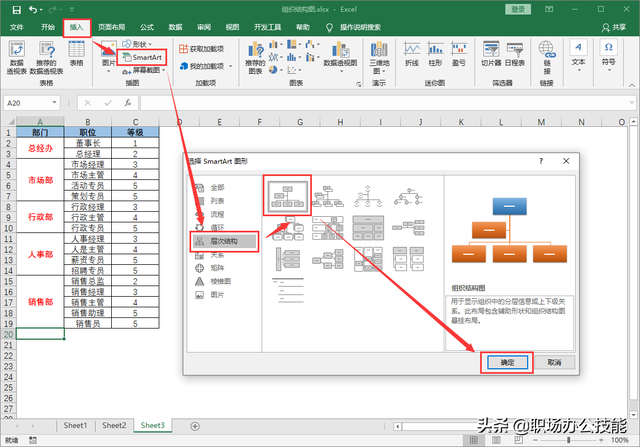Switch to Sheet2 tab
This screenshot has height=447, width=640.
114,425
